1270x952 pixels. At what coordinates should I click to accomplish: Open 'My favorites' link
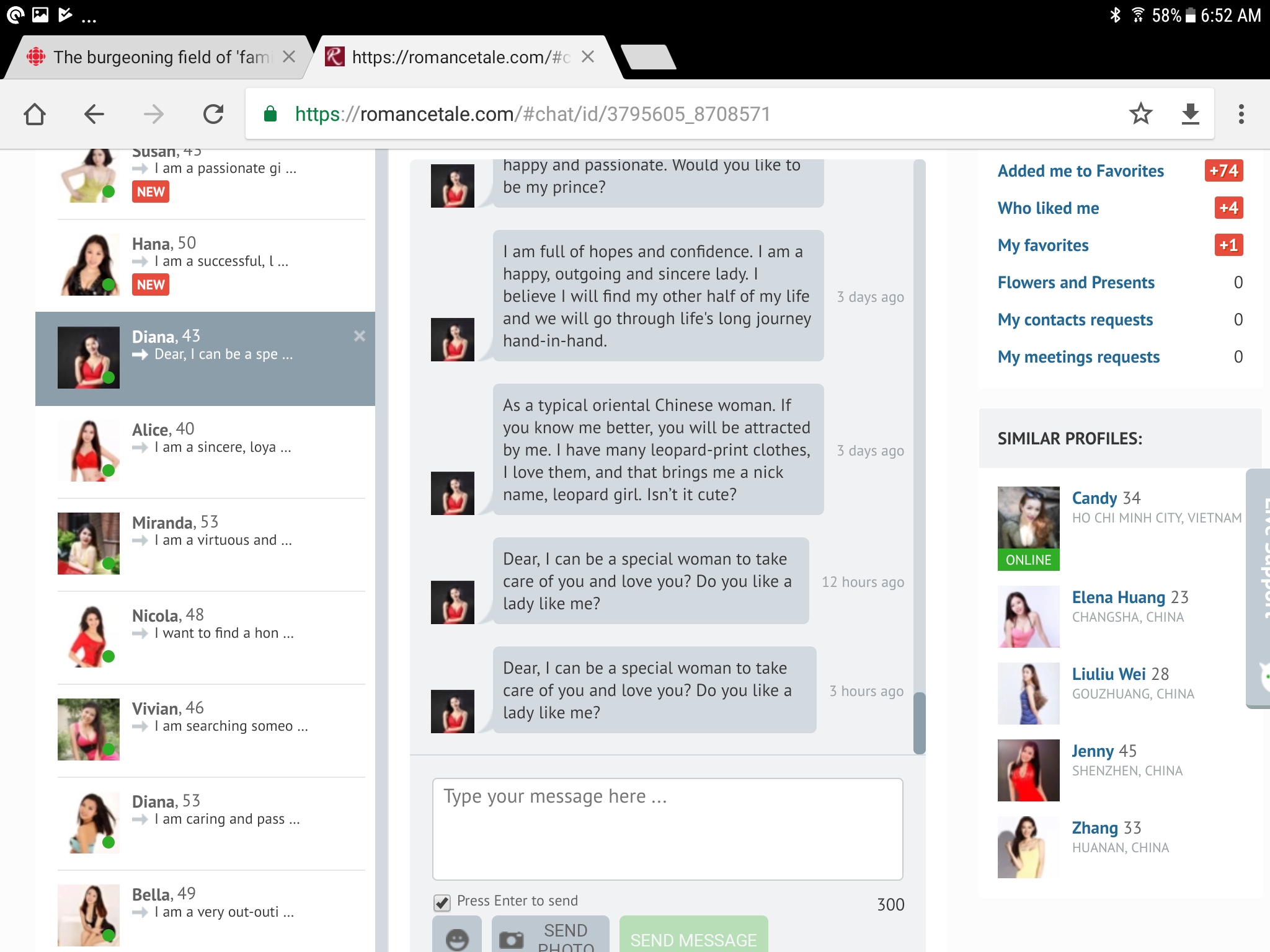(x=1043, y=245)
